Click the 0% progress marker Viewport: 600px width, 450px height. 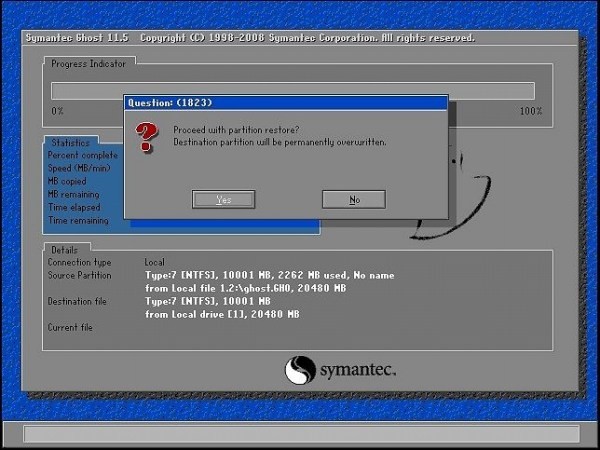tap(57, 111)
